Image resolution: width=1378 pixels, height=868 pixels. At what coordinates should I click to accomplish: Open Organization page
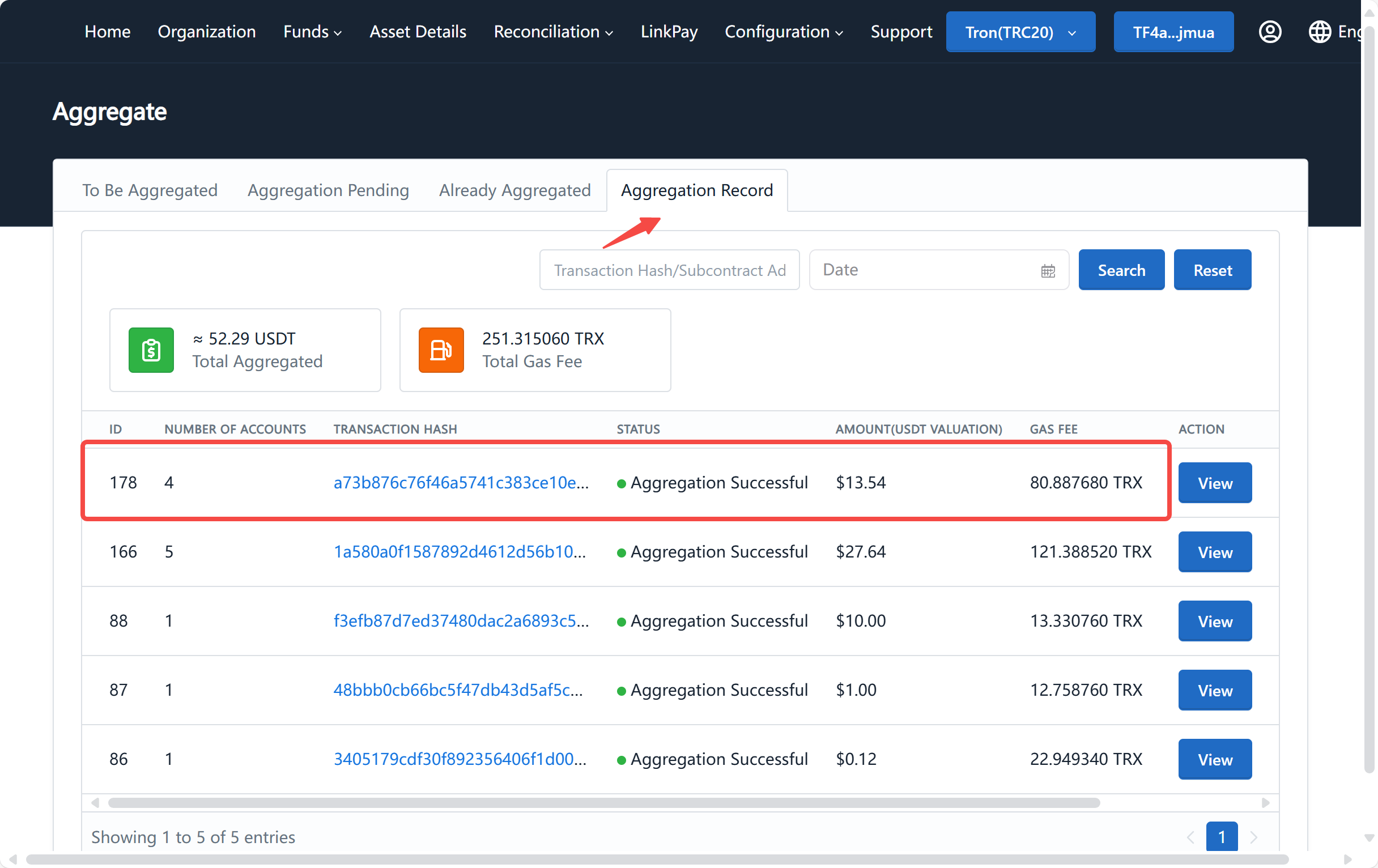(x=207, y=32)
